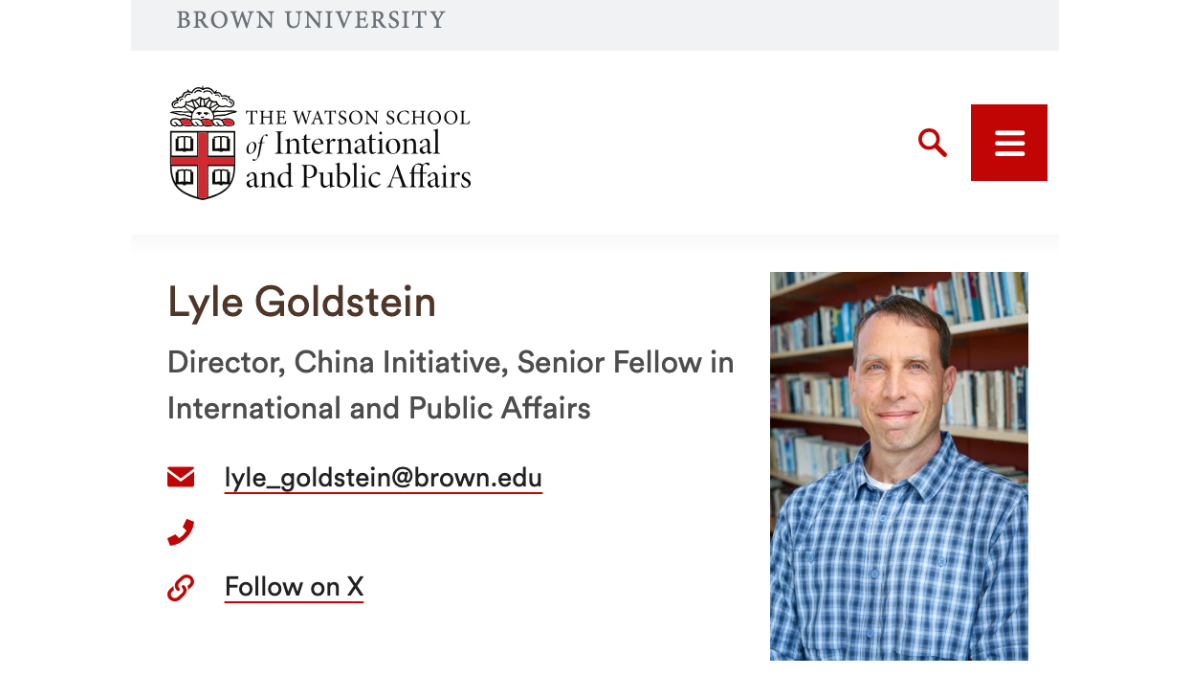Click "and Public Affairs" in the logo wordmark

pos(357,178)
